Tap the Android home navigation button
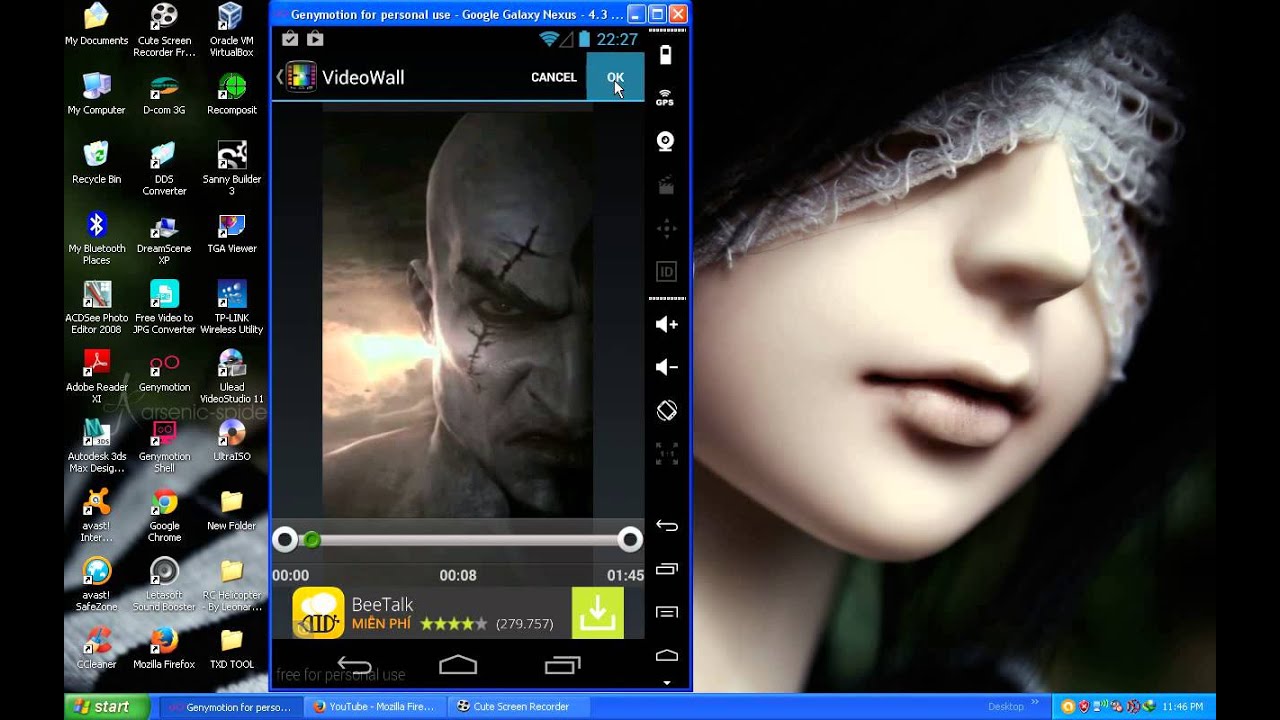This screenshot has width=1280, height=720. coord(458,665)
